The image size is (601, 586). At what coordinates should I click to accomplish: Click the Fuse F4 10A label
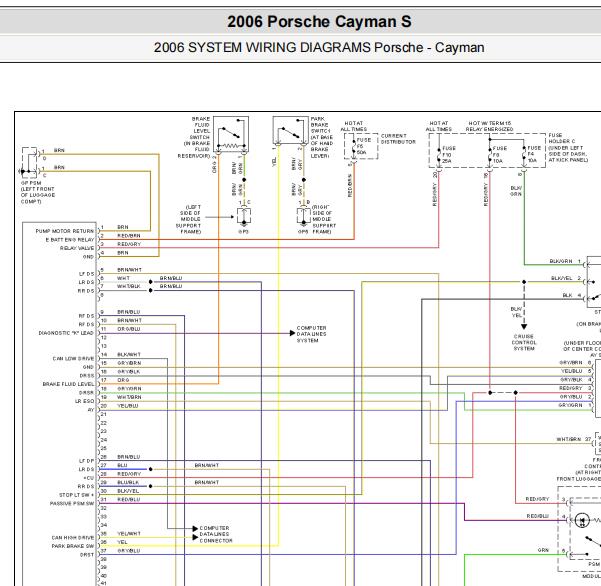tap(534, 154)
